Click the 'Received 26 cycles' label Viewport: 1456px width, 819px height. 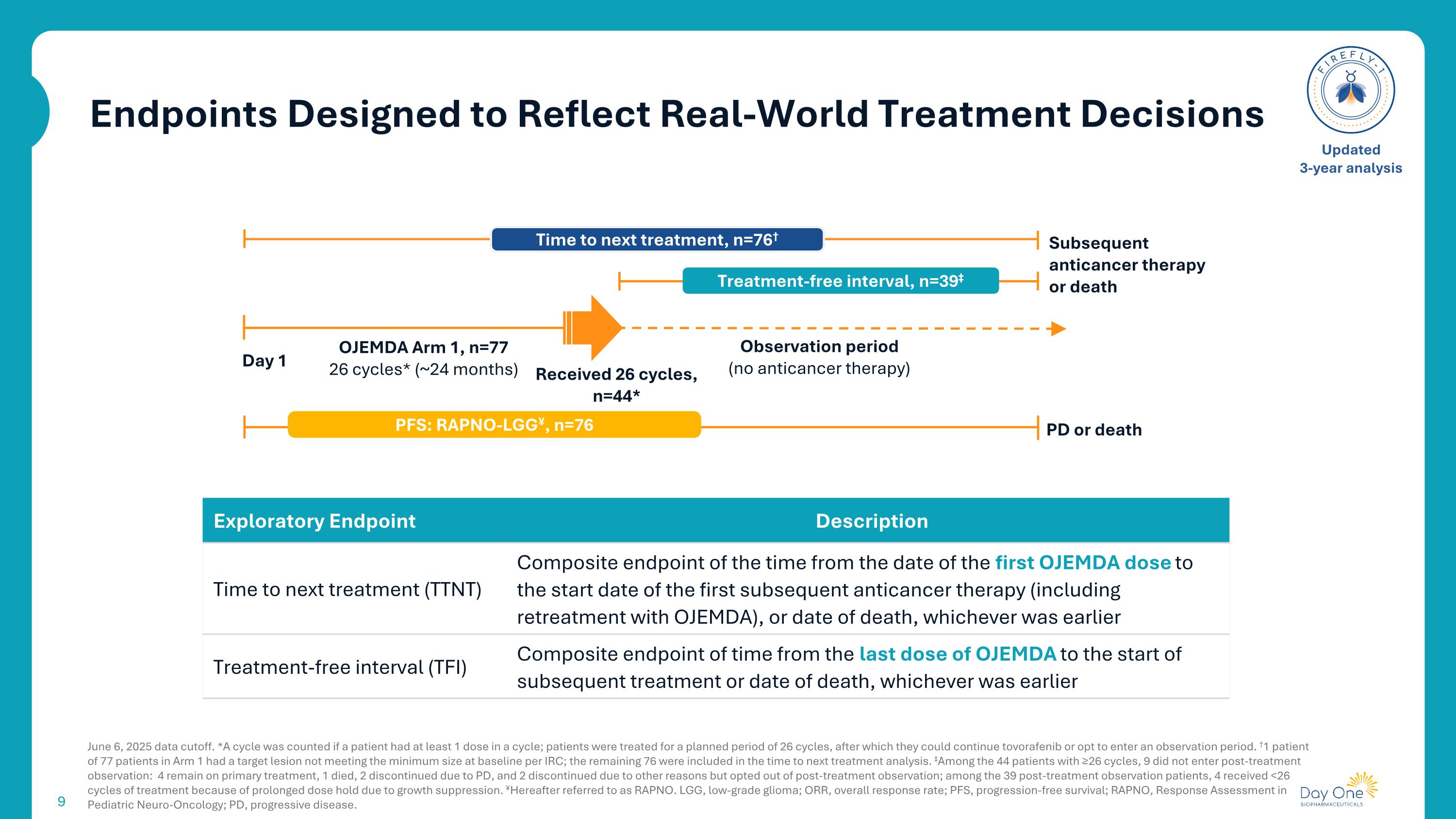tap(616, 374)
